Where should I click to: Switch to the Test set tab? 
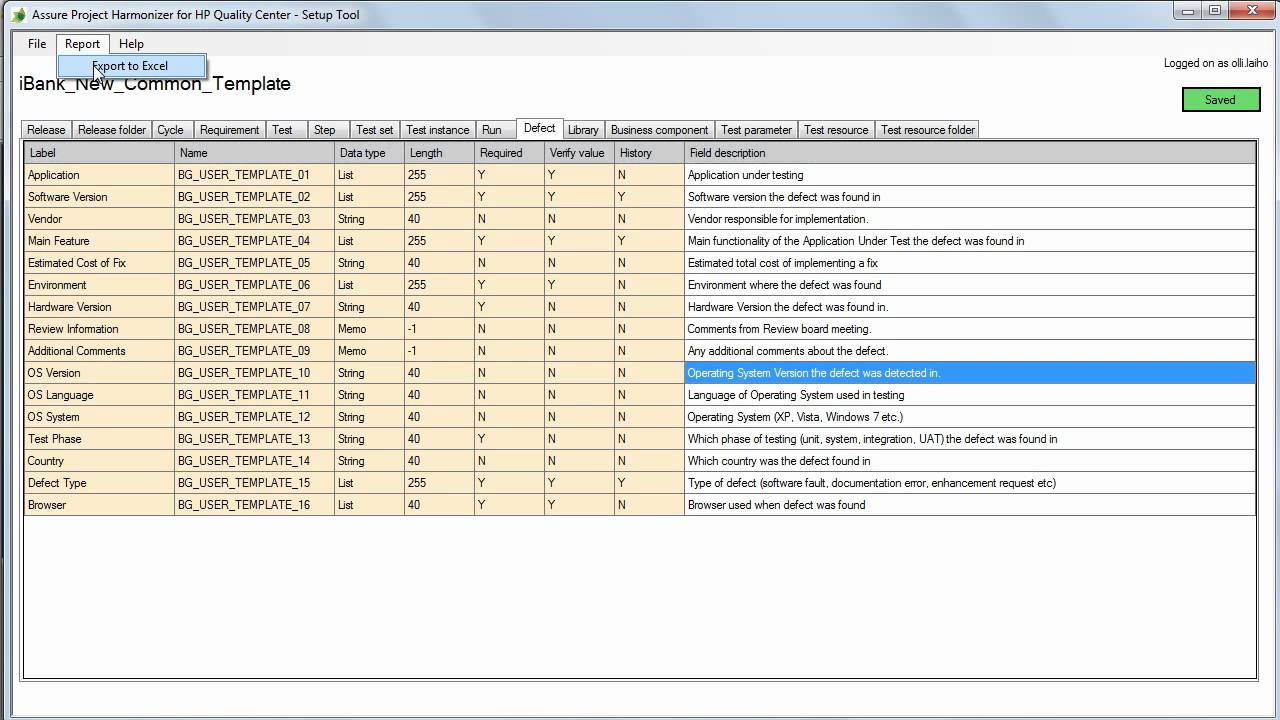click(x=375, y=130)
